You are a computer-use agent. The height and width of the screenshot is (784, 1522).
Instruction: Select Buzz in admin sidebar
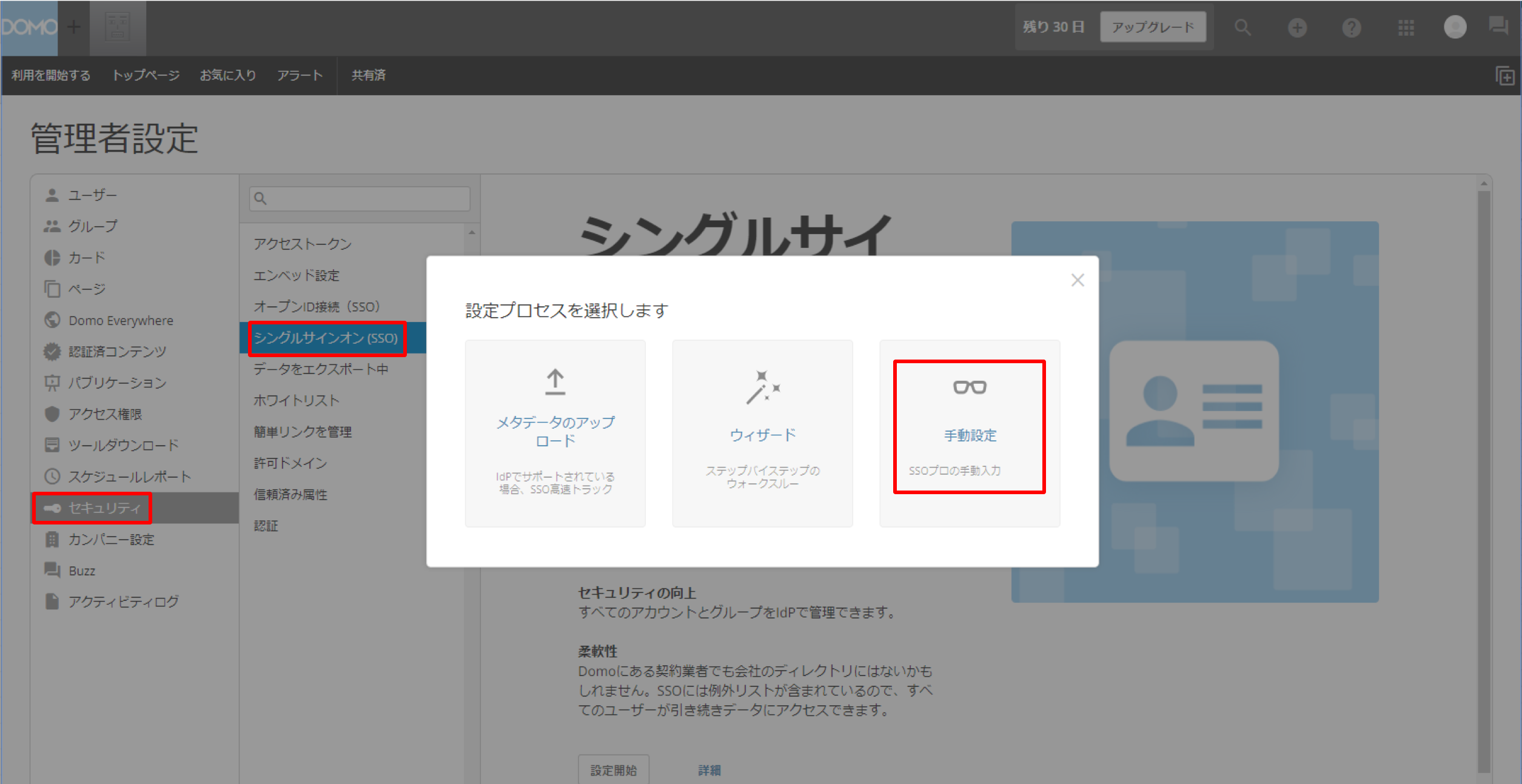pos(135,571)
